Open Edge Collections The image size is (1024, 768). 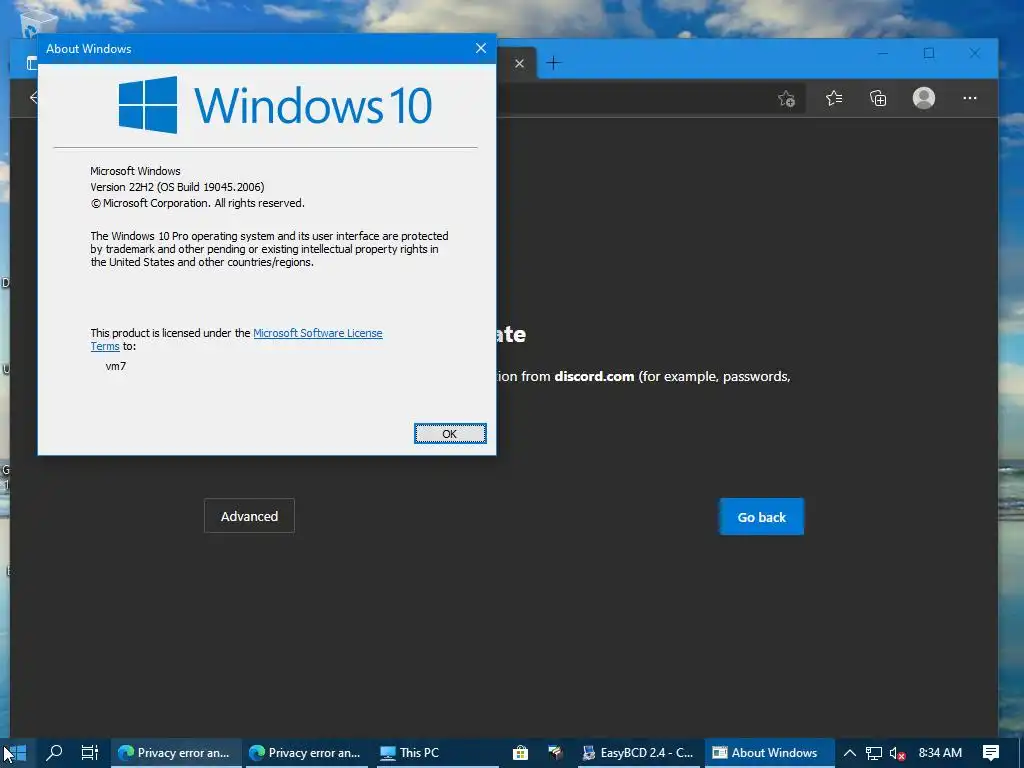[878, 99]
